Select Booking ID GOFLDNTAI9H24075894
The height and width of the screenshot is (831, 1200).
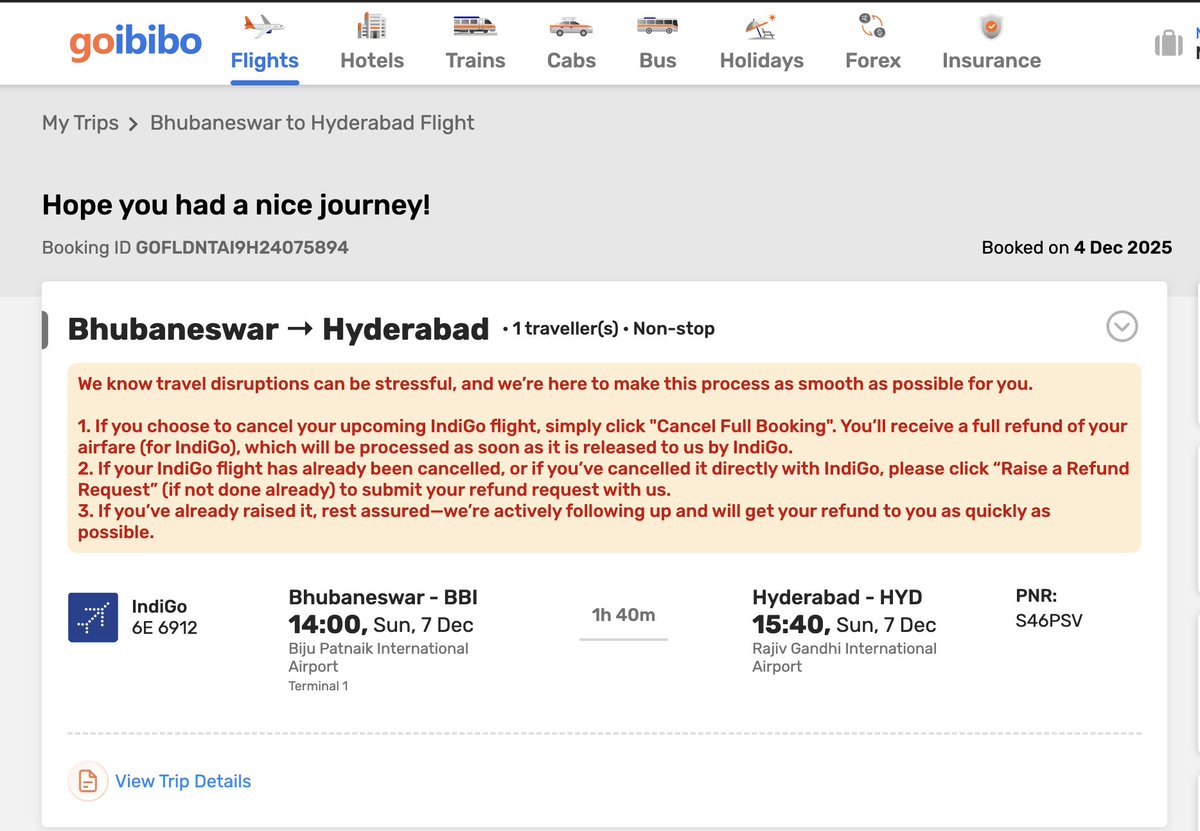click(195, 247)
